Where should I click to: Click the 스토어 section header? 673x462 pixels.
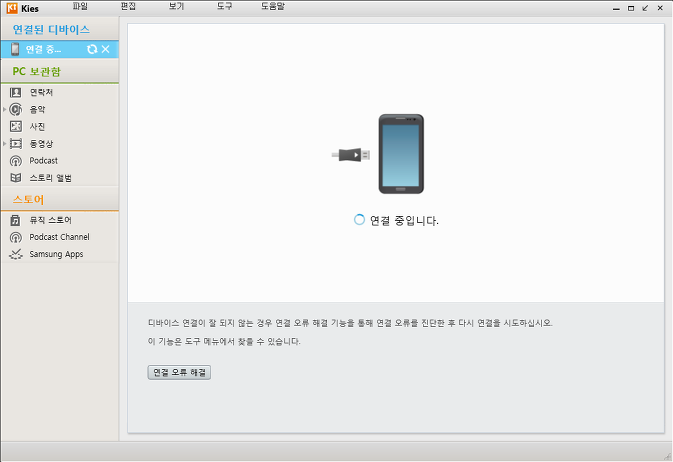[x=28, y=200]
